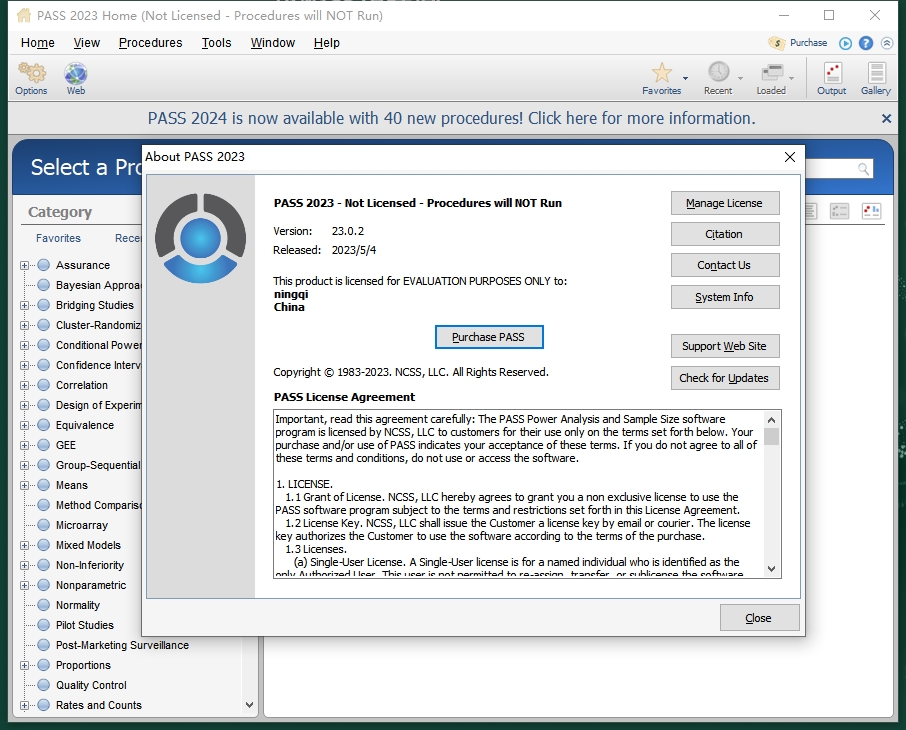Image resolution: width=906 pixels, height=730 pixels.
Task: Open the Support Web Site button
Action: click(725, 346)
